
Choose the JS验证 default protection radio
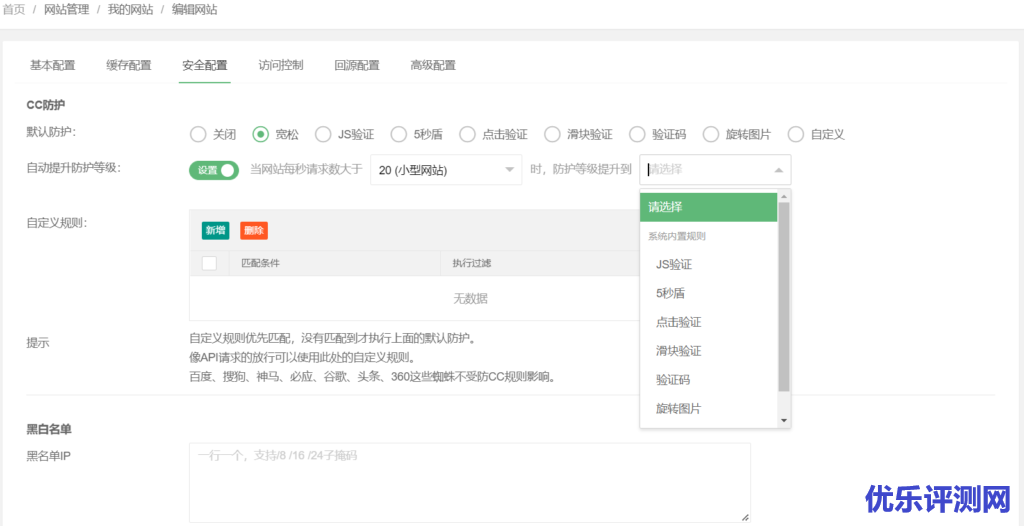pyautogui.click(x=323, y=134)
